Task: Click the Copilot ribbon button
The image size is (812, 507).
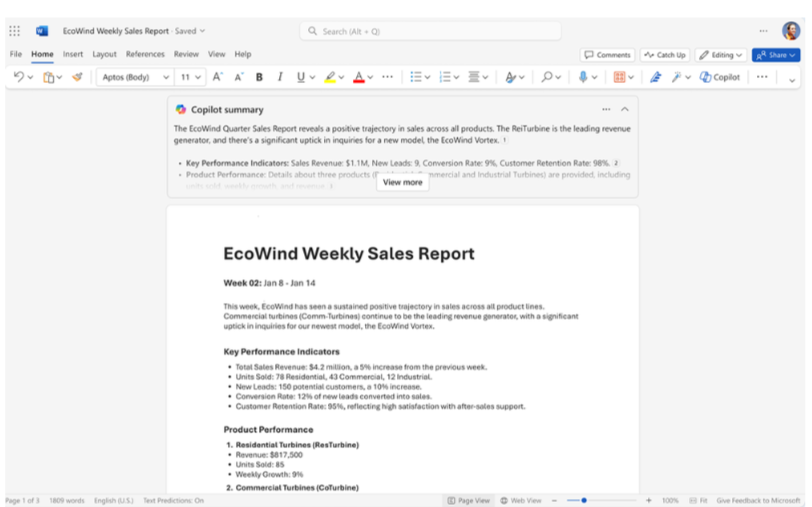Action: click(720, 77)
